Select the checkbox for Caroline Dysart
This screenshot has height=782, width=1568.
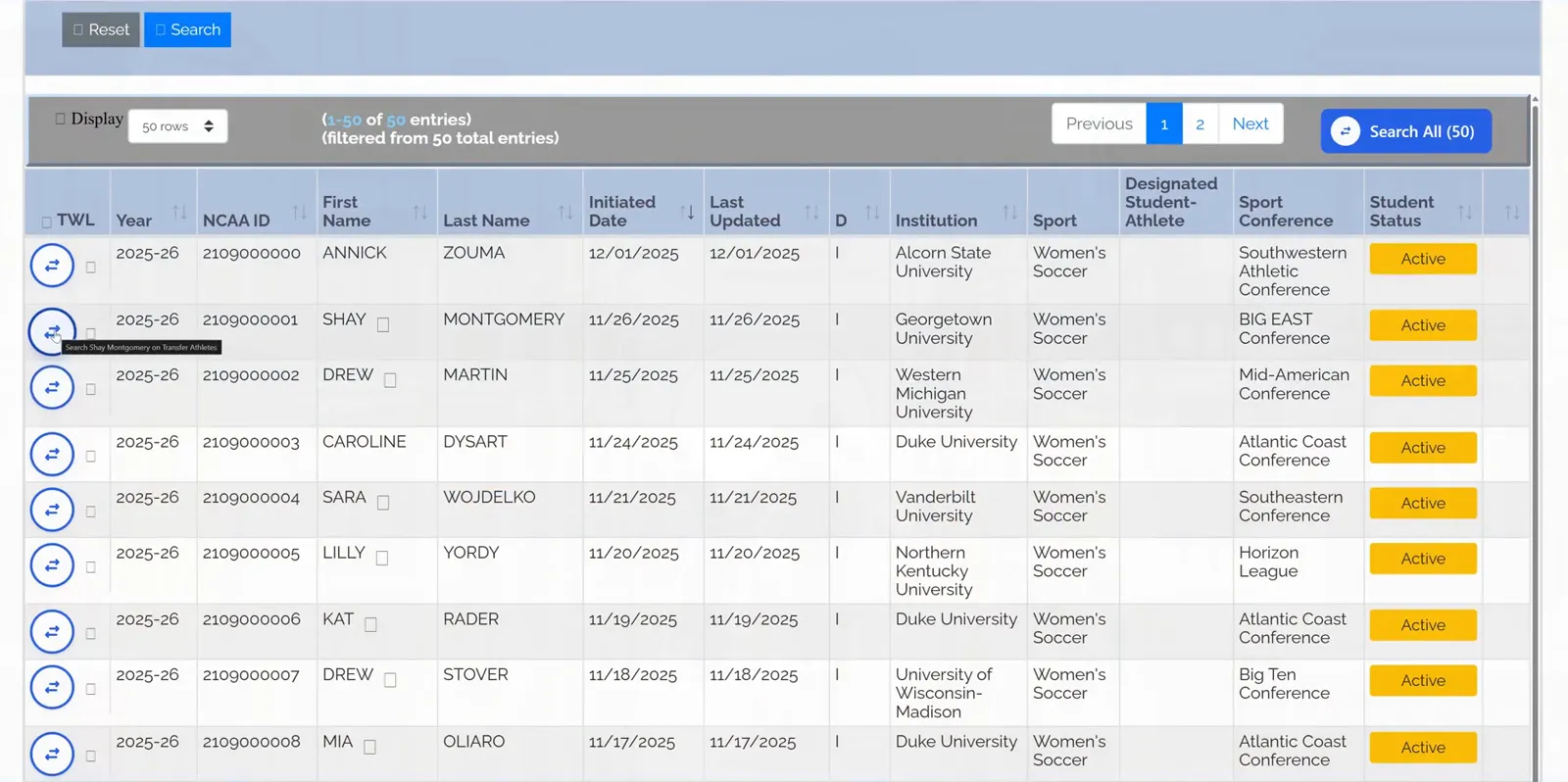tap(90, 456)
